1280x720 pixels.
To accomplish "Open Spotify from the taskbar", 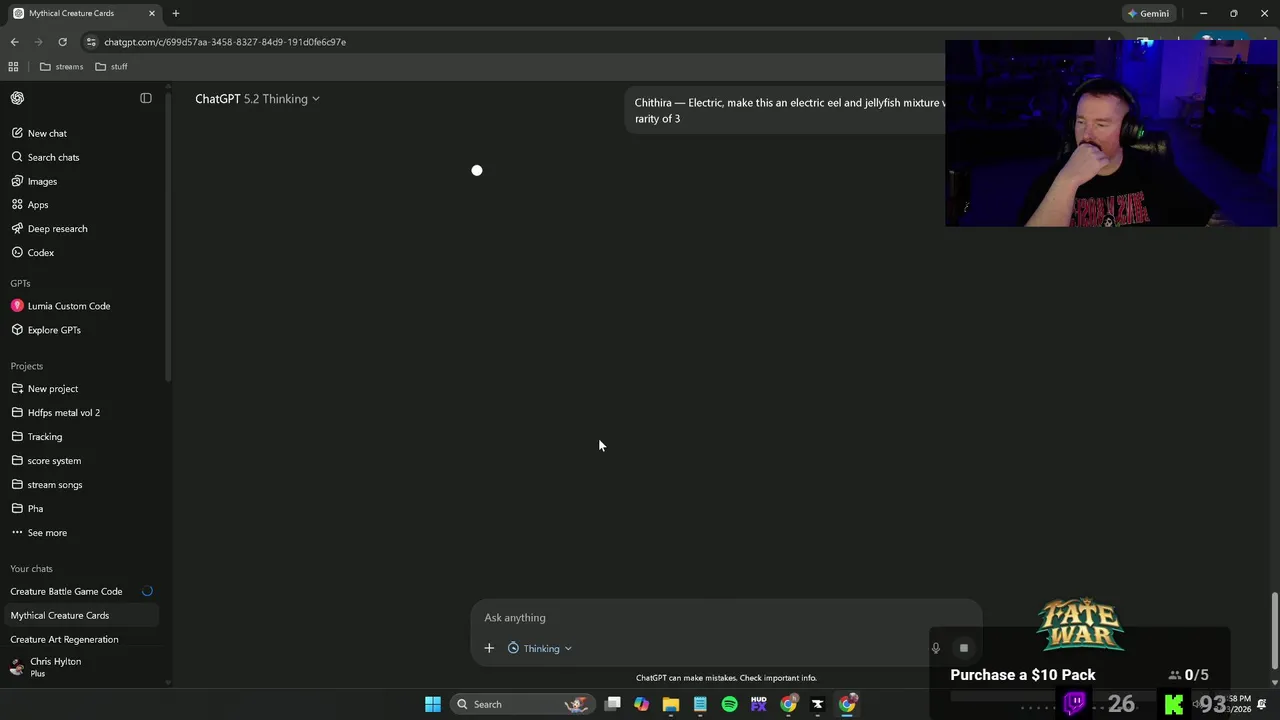I will tap(729, 704).
